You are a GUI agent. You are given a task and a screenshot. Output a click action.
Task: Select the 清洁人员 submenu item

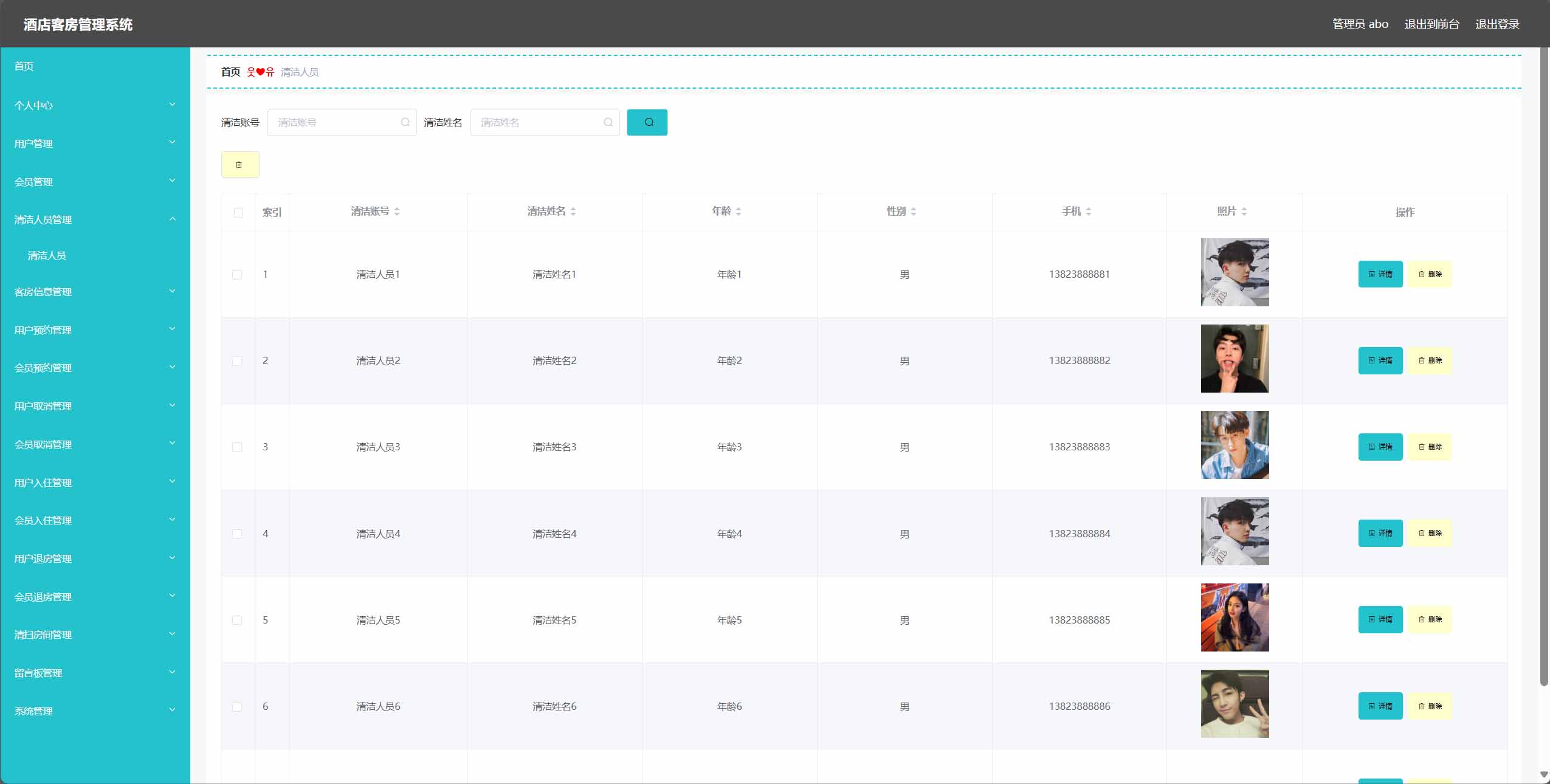(95, 255)
